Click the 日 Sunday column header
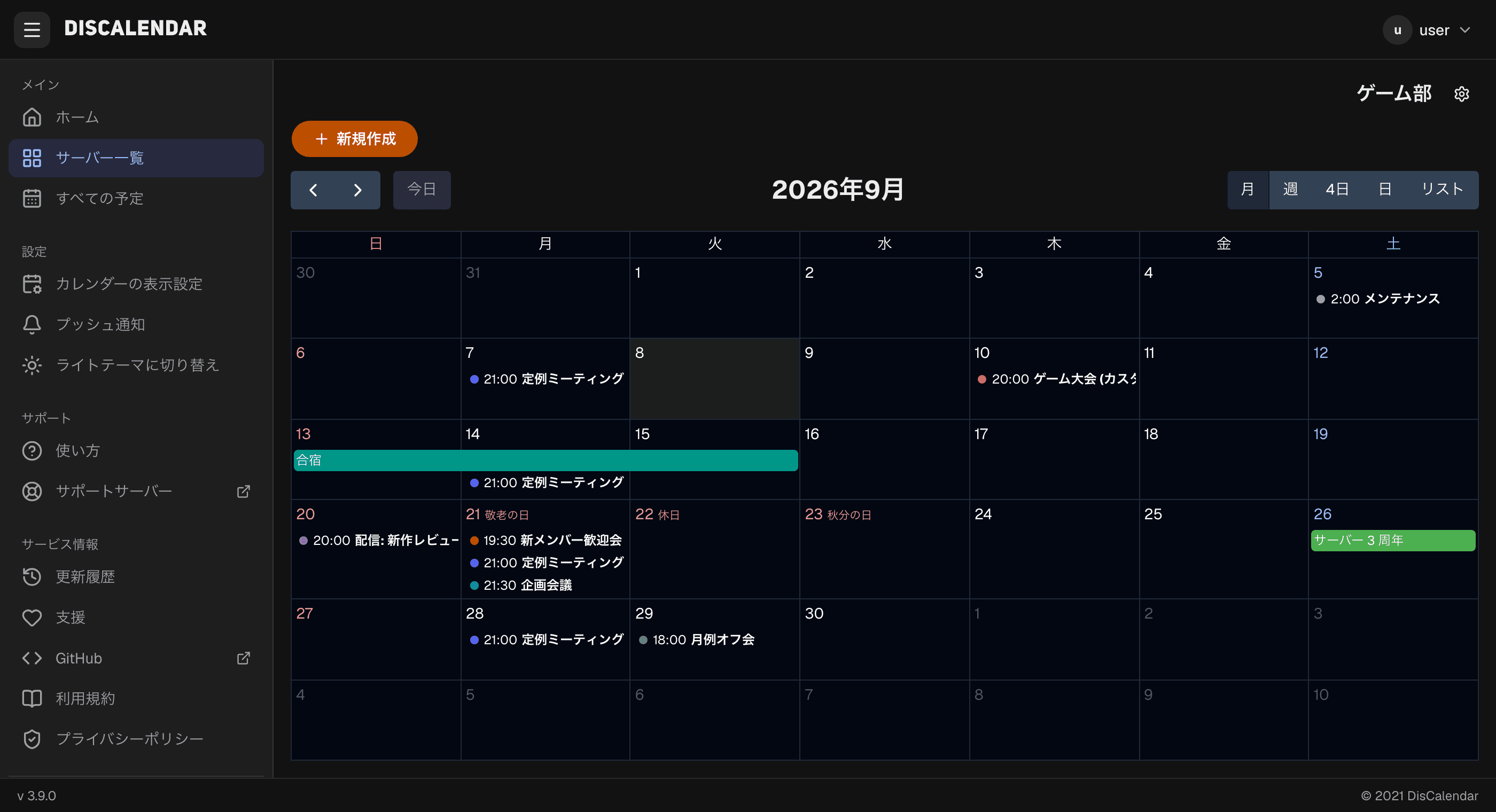This screenshot has width=1496, height=812. tap(376, 244)
